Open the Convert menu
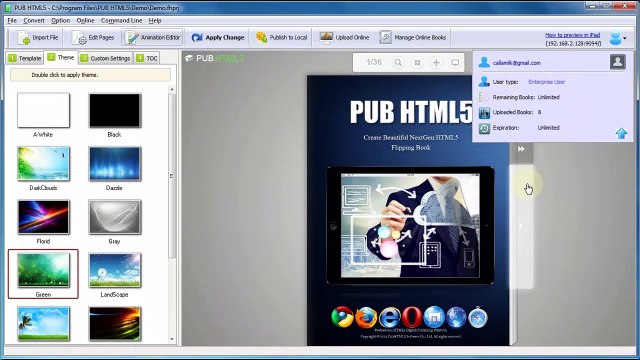Screen dimensions: 640x360 tap(34, 20)
